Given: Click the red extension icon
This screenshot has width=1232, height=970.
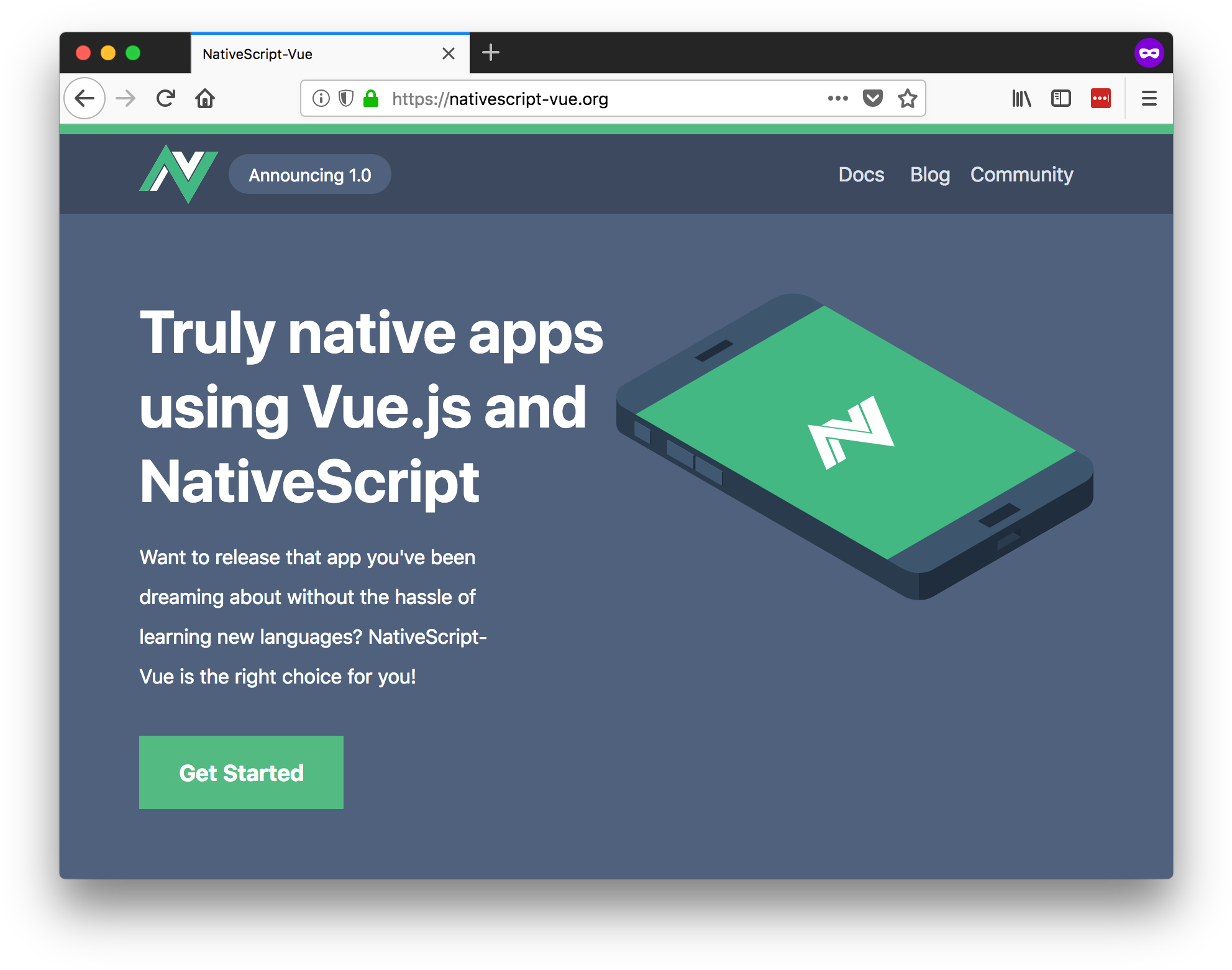Looking at the screenshot, I should click(1101, 98).
